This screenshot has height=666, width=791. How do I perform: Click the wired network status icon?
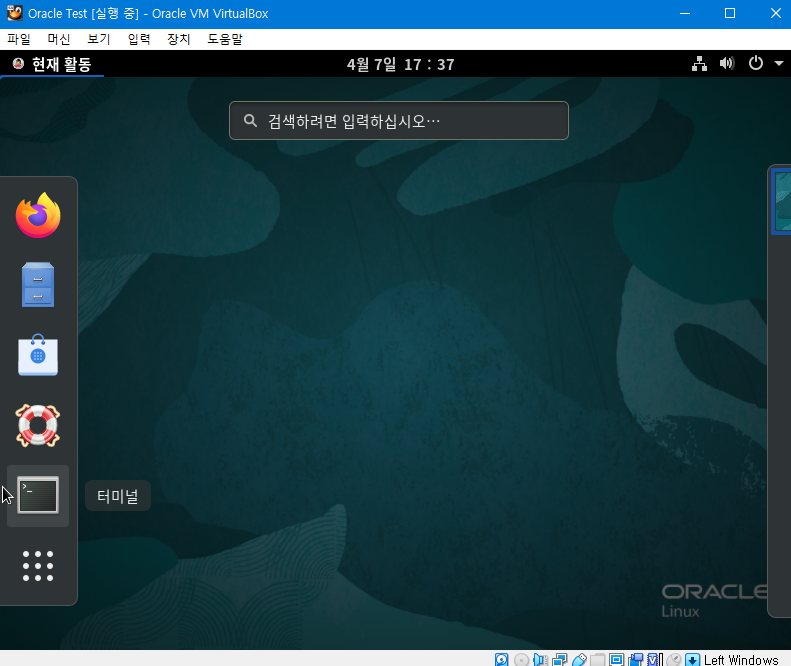(699, 64)
